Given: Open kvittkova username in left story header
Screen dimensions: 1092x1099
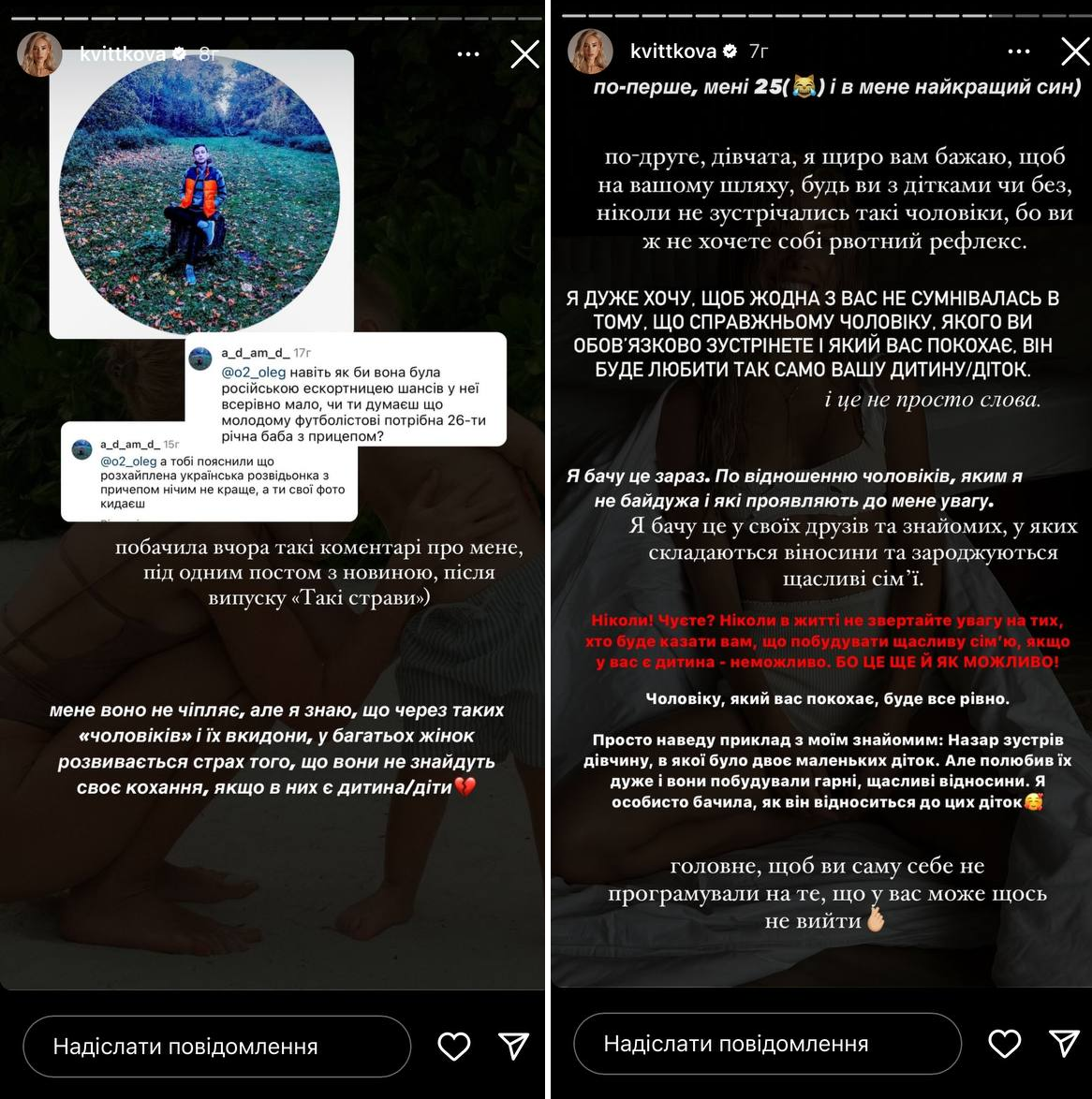Looking at the screenshot, I should (123, 54).
